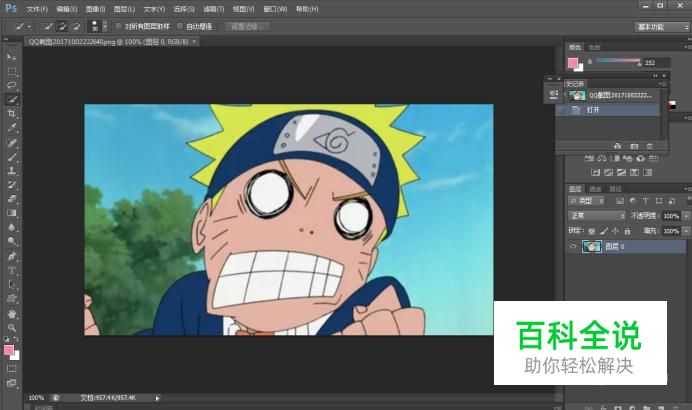This screenshot has width=692, height=410.
Task: Select the Clone Stamp tool
Action: [x=11, y=170]
